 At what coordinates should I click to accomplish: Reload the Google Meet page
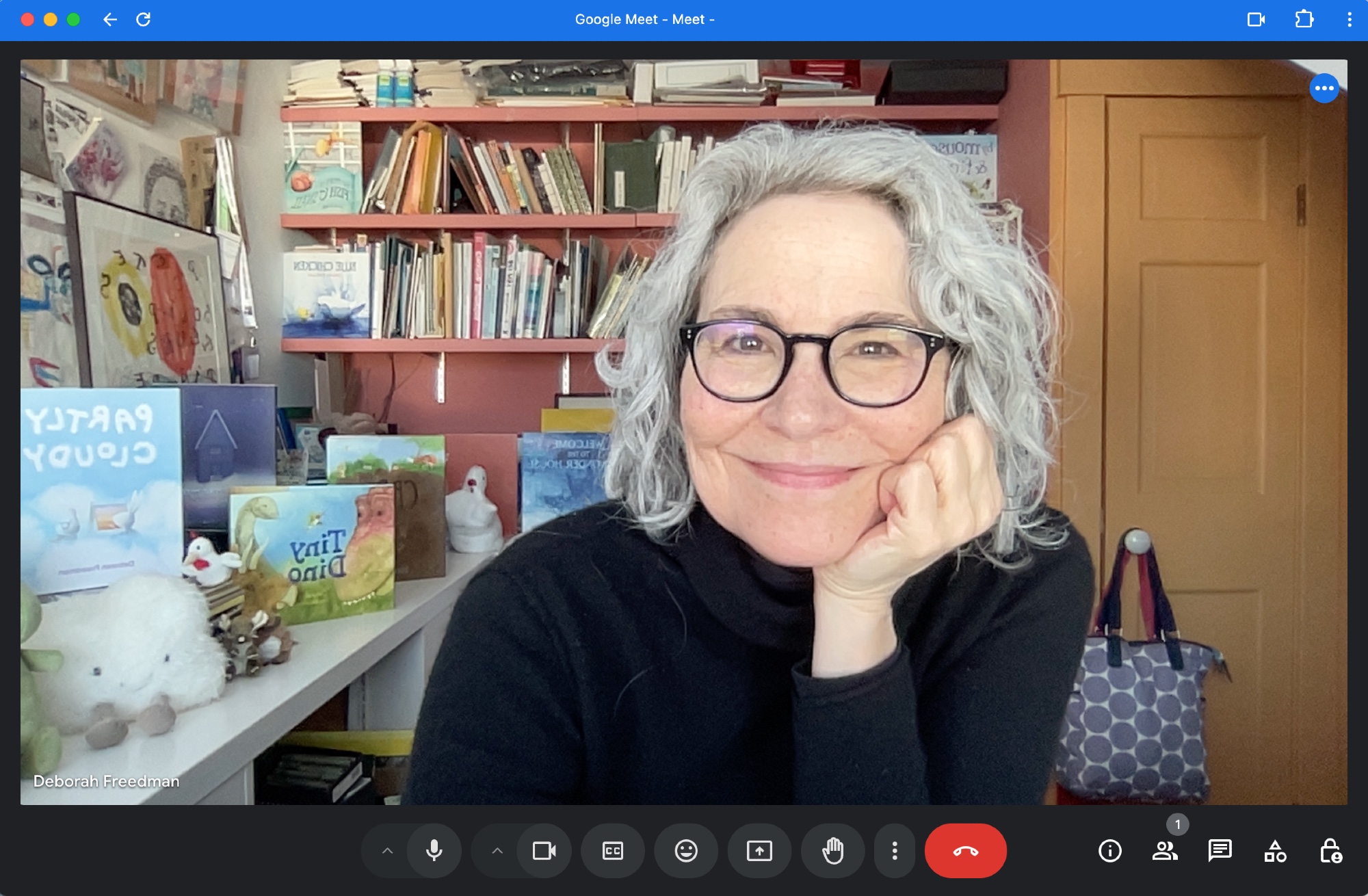(143, 20)
